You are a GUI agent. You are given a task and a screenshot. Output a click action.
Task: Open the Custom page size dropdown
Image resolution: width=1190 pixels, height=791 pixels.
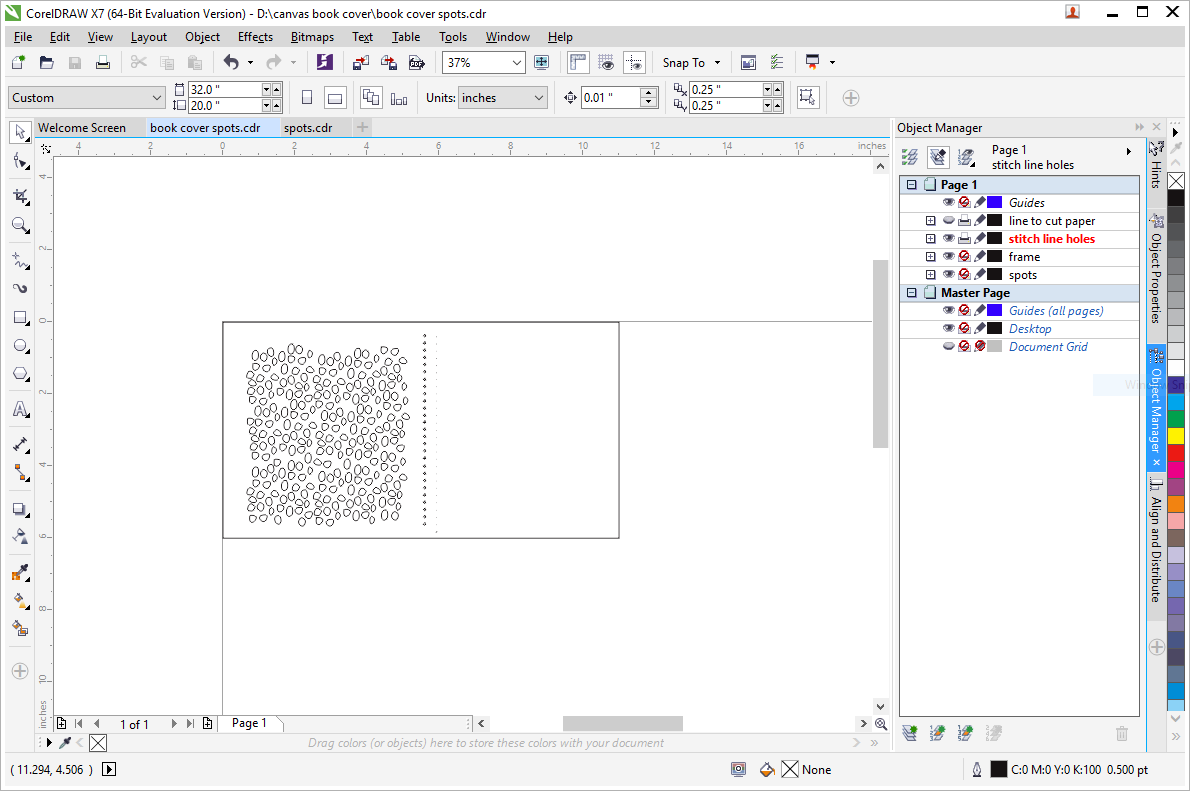pyautogui.click(x=156, y=97)
